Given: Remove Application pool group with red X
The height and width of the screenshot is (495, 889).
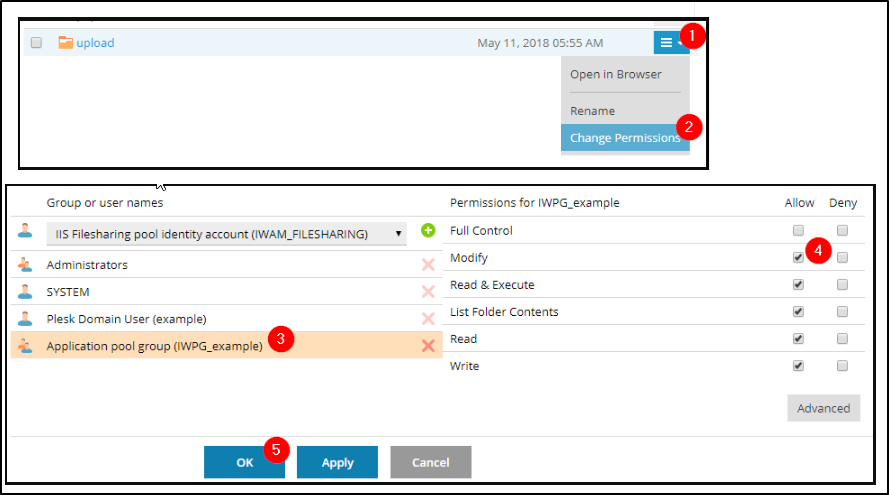Looking at the screenshot, I should coord(428,346).
